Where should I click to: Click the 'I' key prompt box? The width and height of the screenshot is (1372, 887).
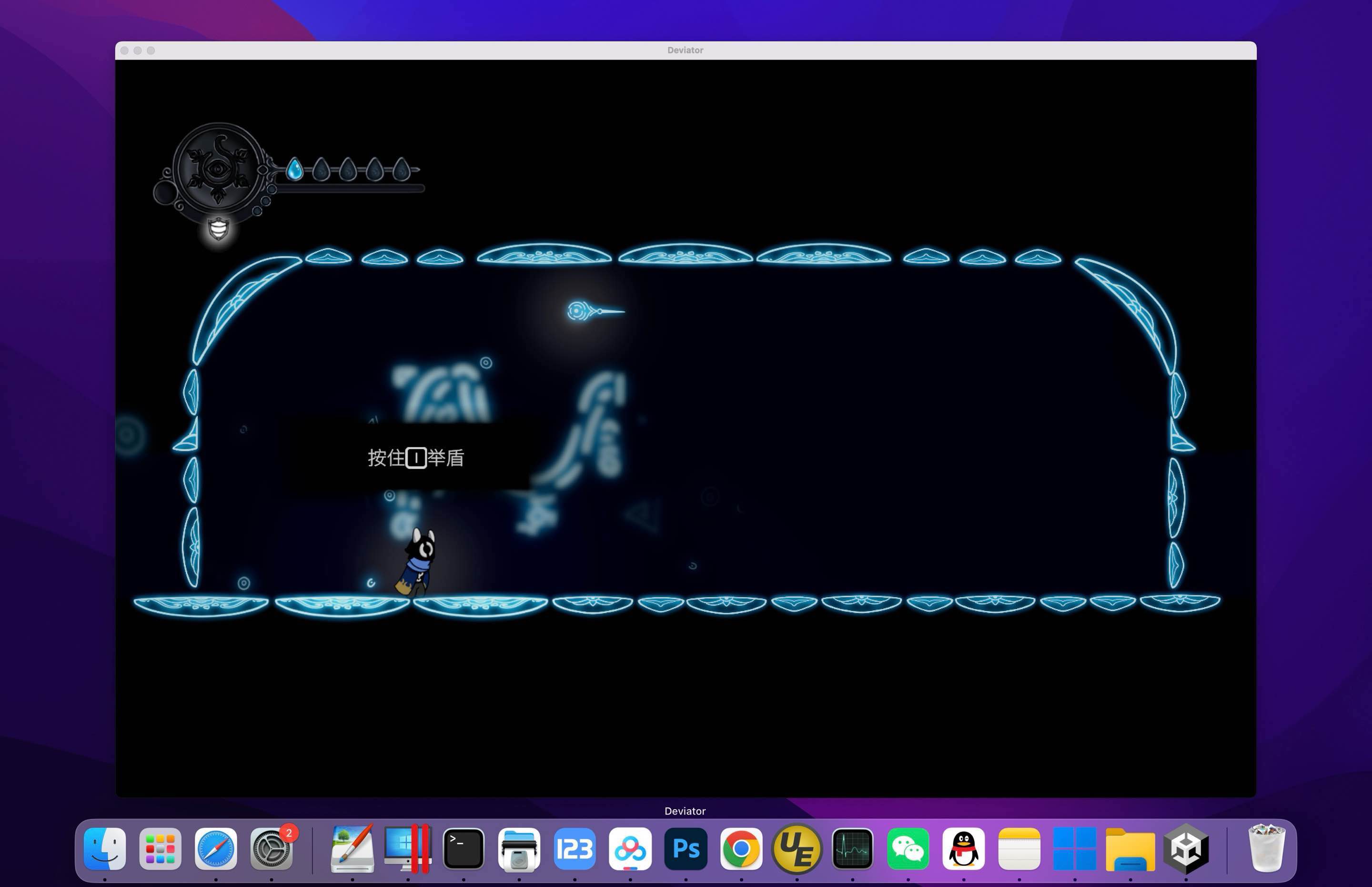coord(416,458)
